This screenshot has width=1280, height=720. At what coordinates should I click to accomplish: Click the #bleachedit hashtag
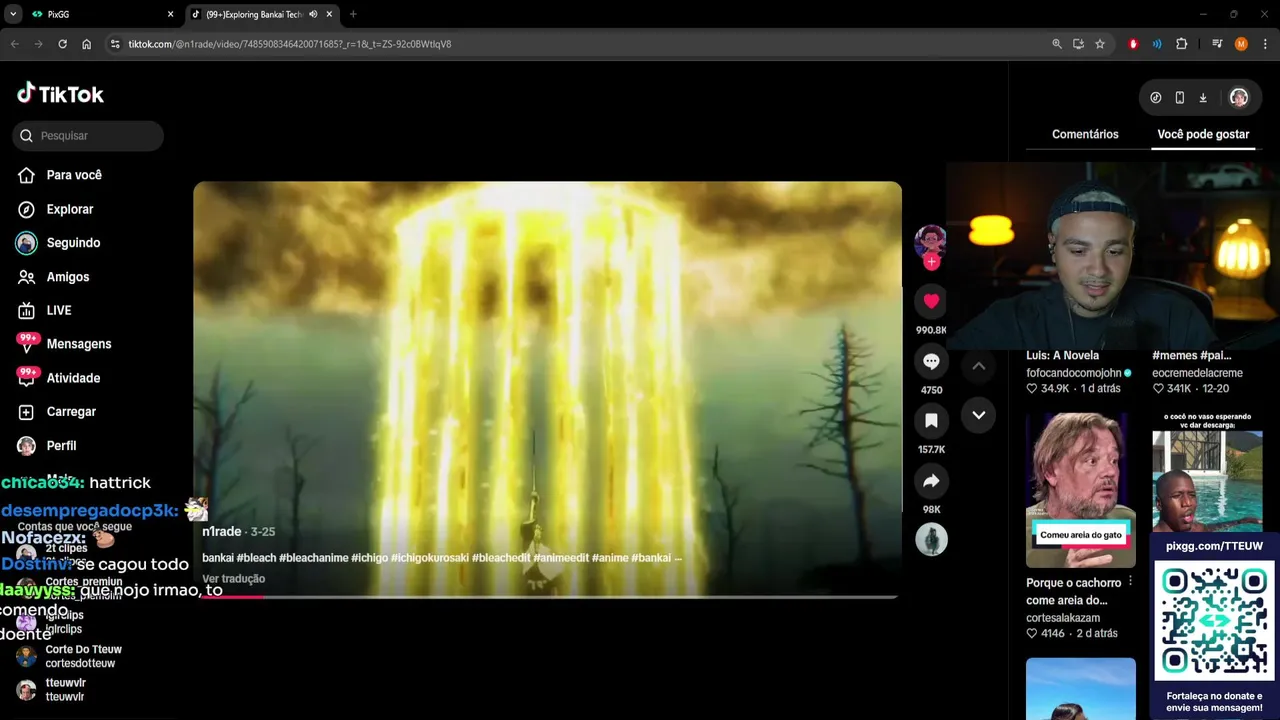(x=501, y=558)
